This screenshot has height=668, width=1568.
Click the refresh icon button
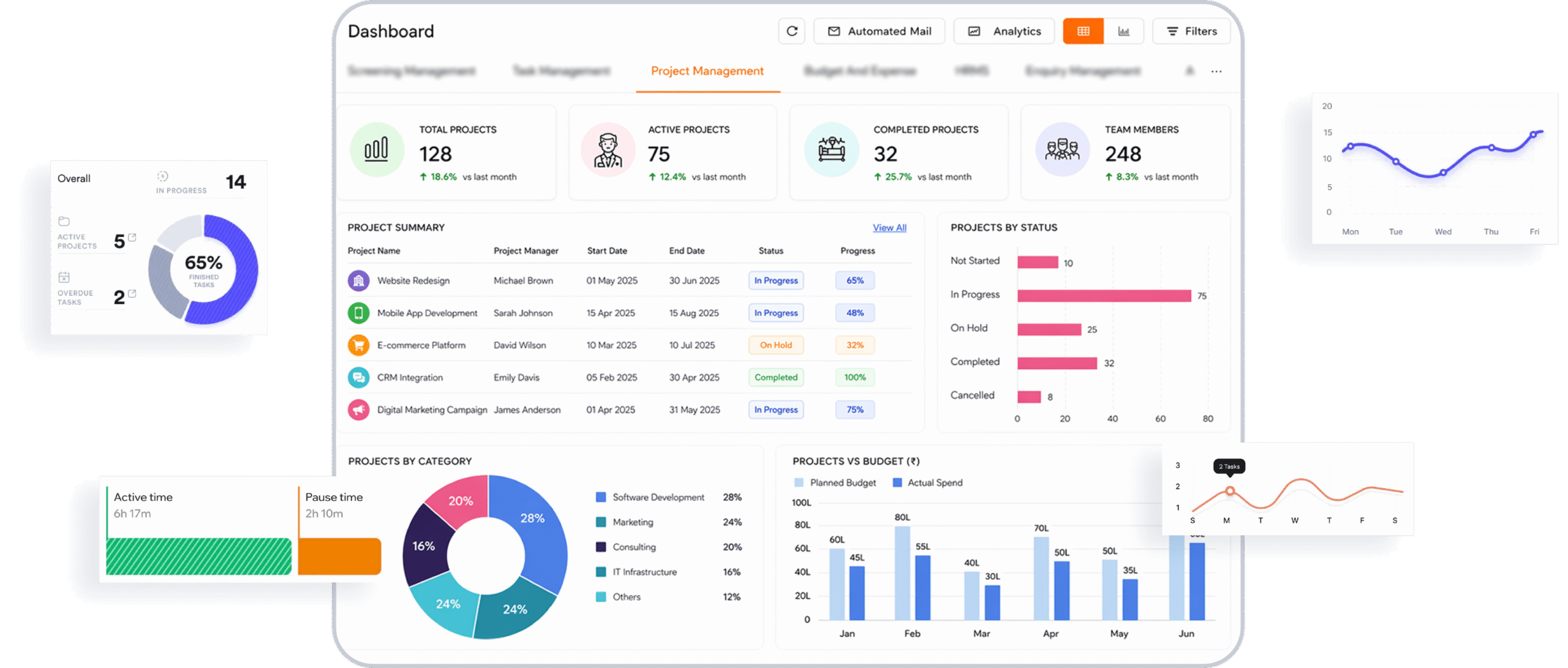click(791, 31)
